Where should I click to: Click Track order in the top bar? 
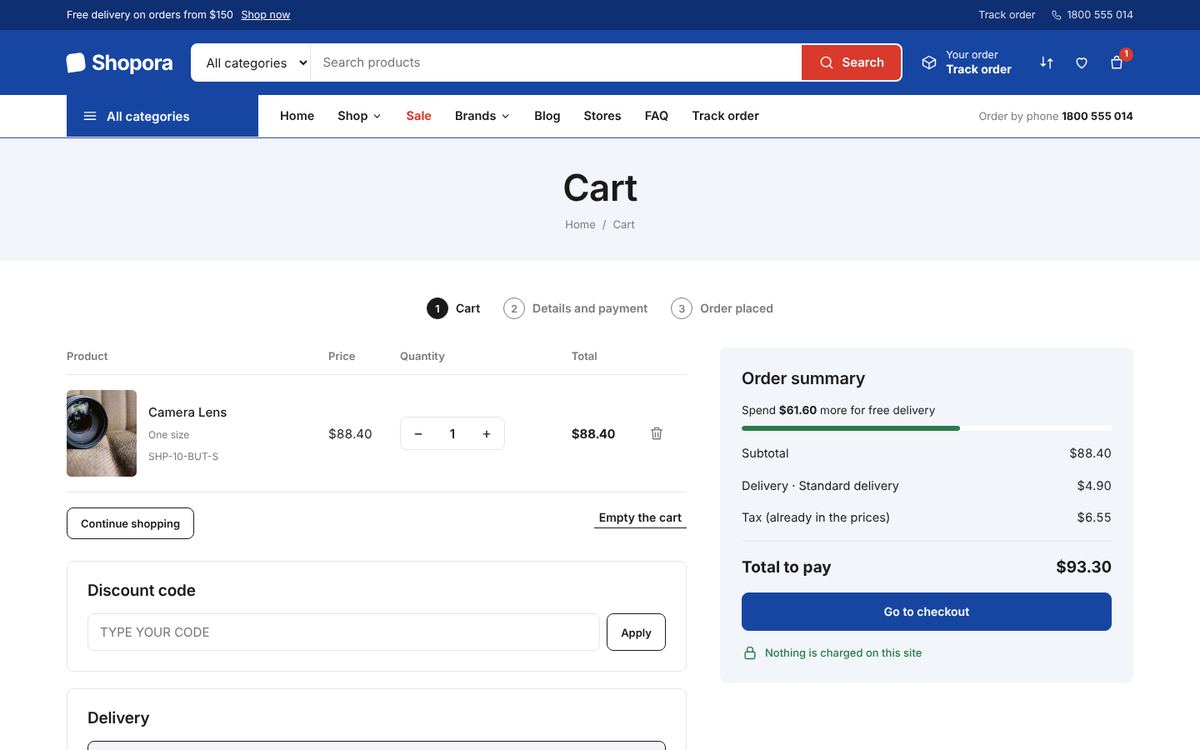1007,15
